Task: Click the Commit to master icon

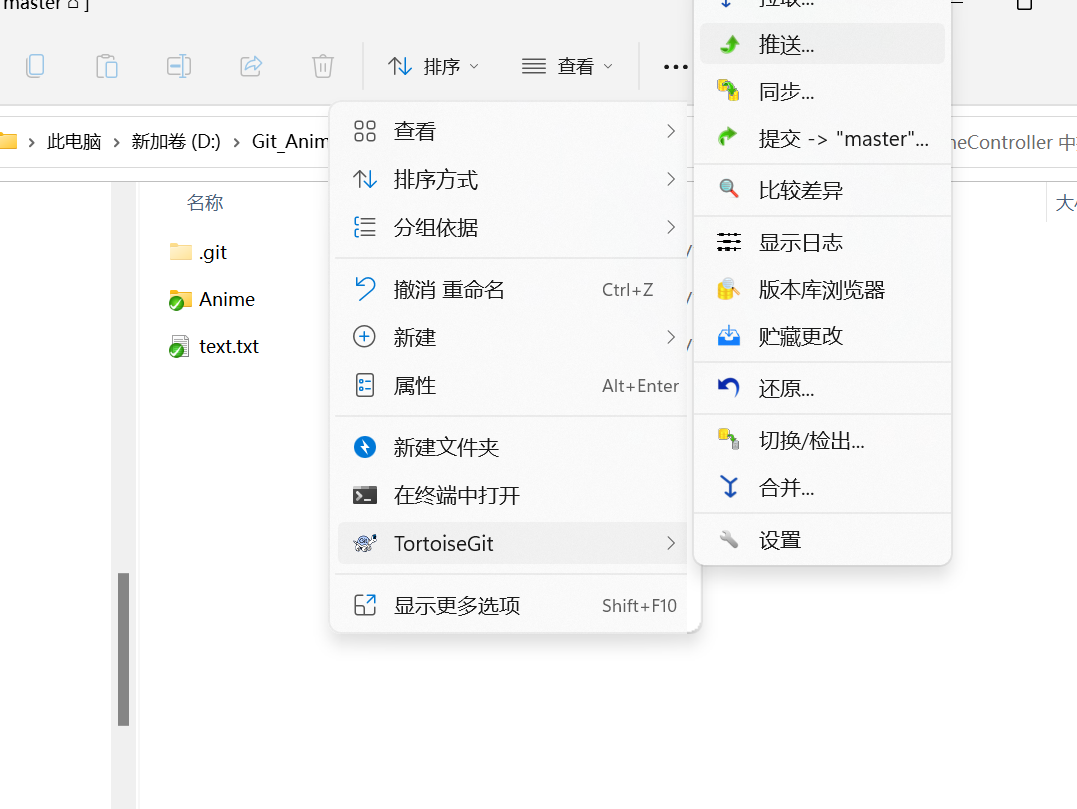Action: click(729, 138)
